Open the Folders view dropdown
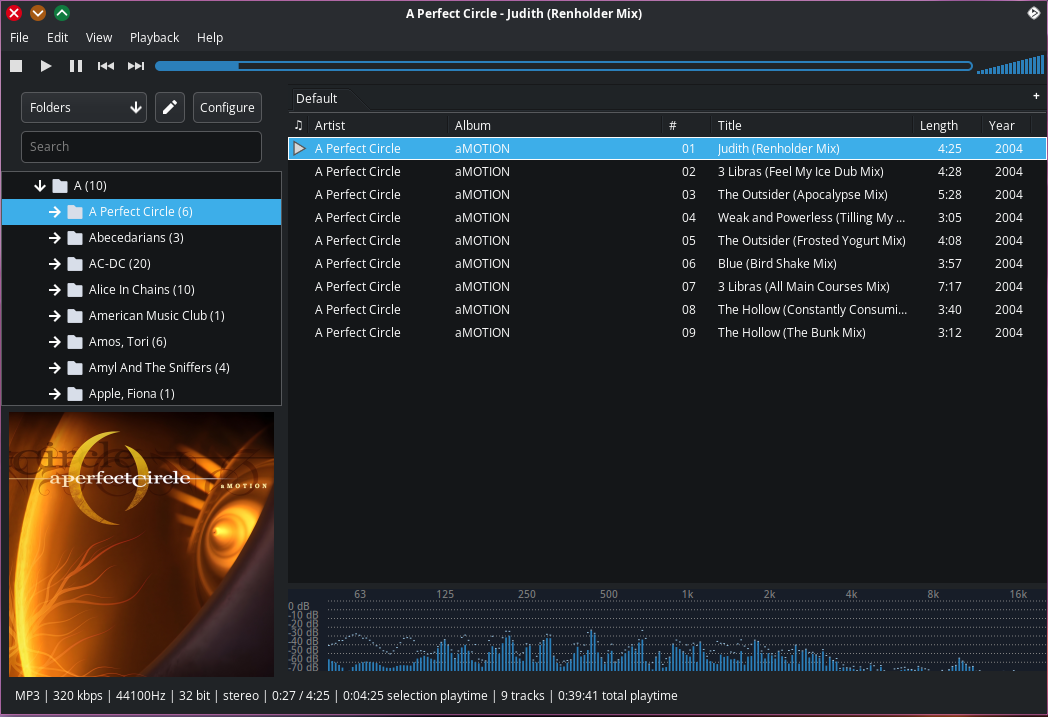 tap(84, 107)
